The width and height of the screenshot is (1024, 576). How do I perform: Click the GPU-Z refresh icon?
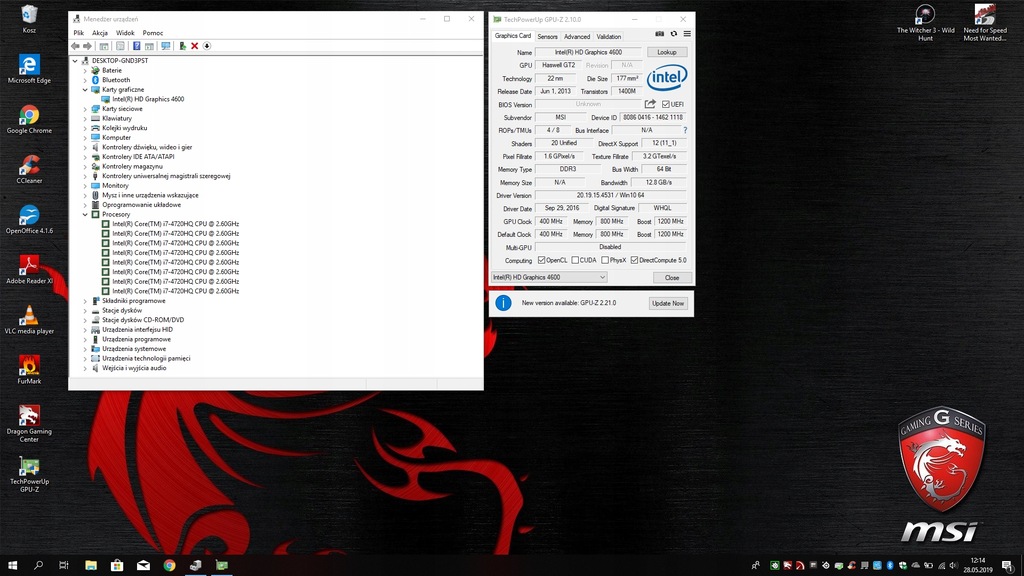[674, 34]
